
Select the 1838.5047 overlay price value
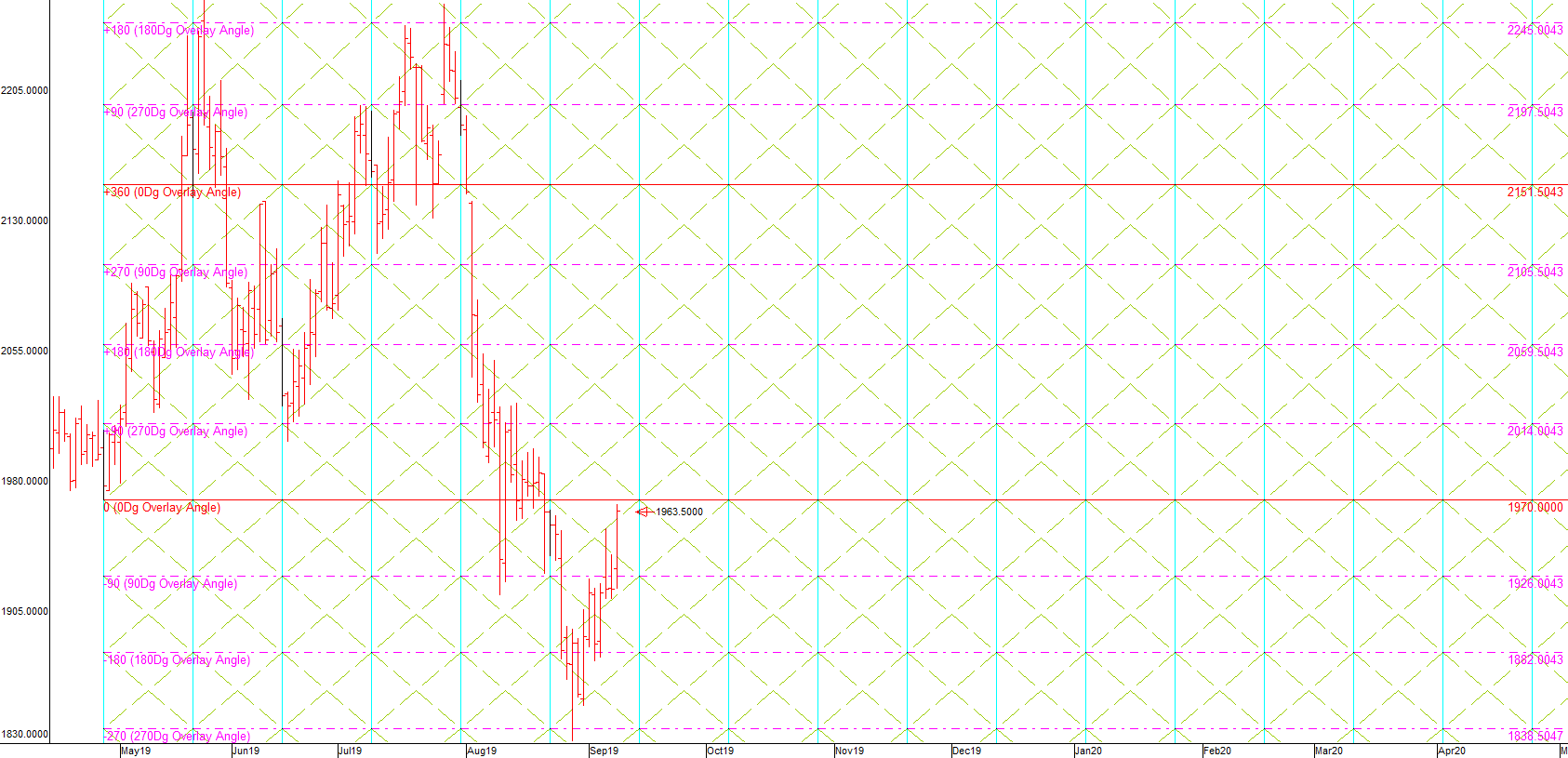(x=1535, y=737)
